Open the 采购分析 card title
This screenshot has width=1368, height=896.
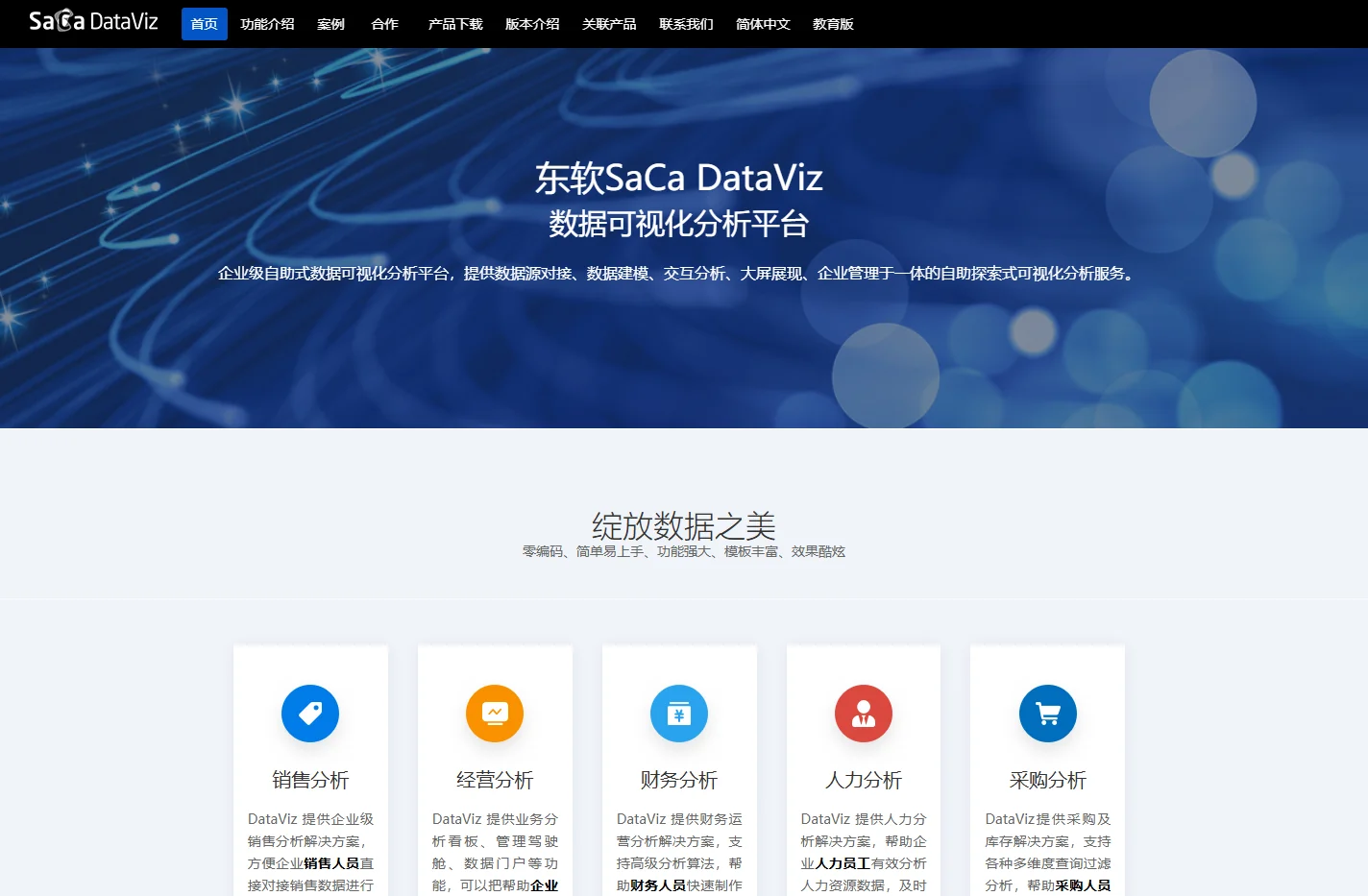point(1048,780)
